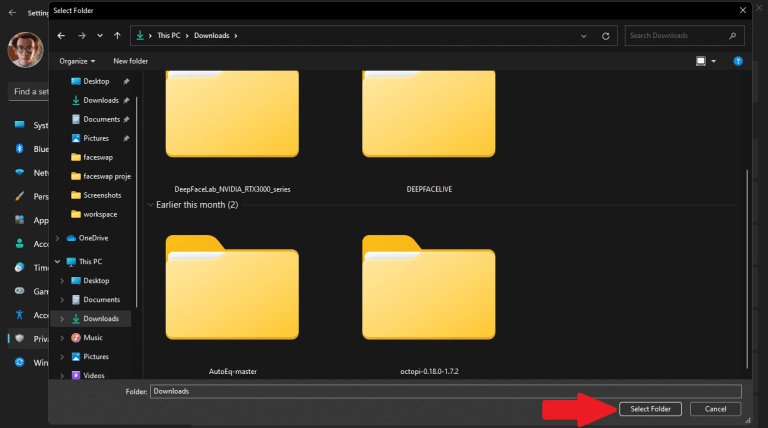
Task: Expand Desktop under This PC
Action: [62, 281]
